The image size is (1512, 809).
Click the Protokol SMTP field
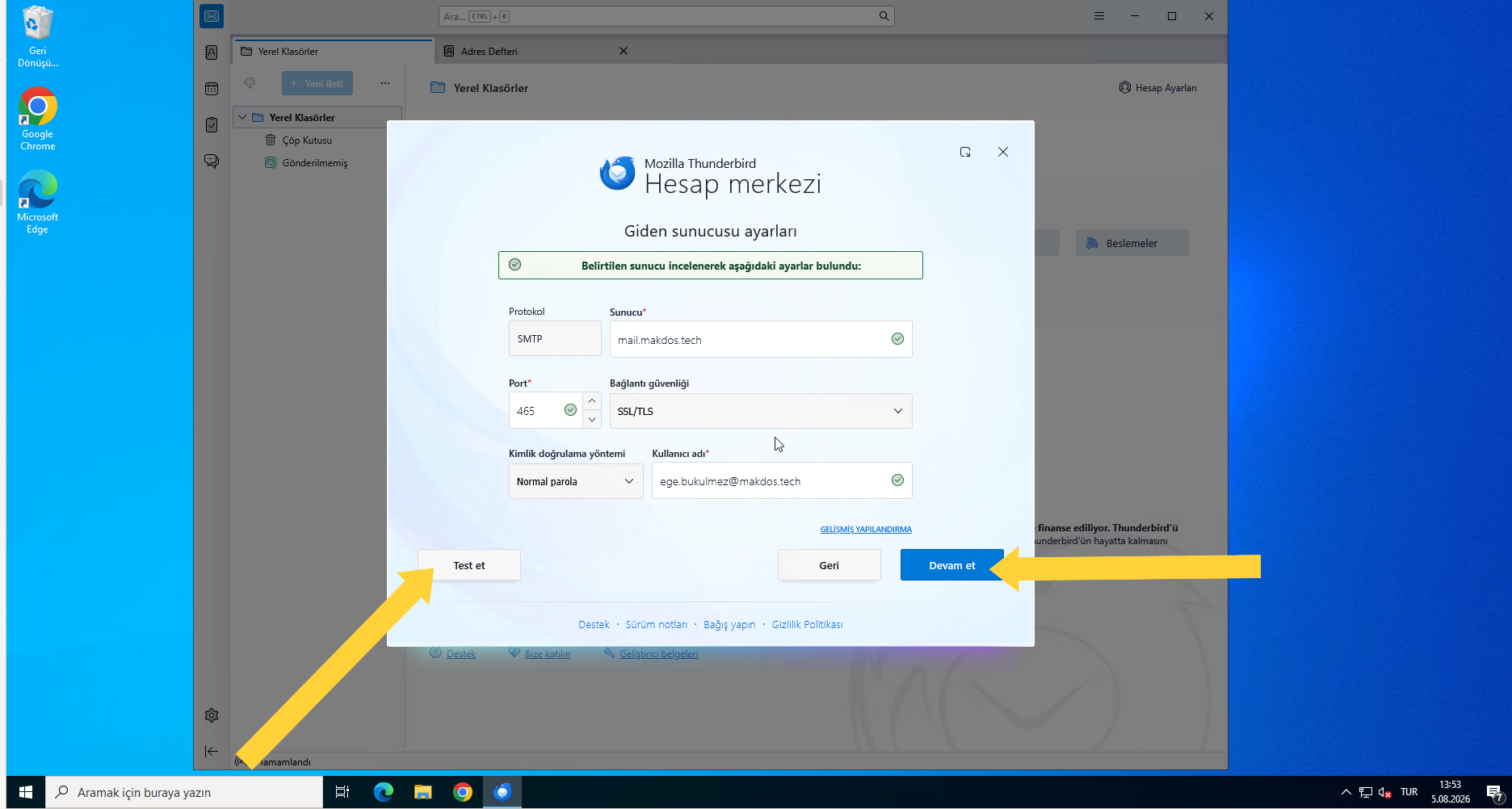click(555, 338)
